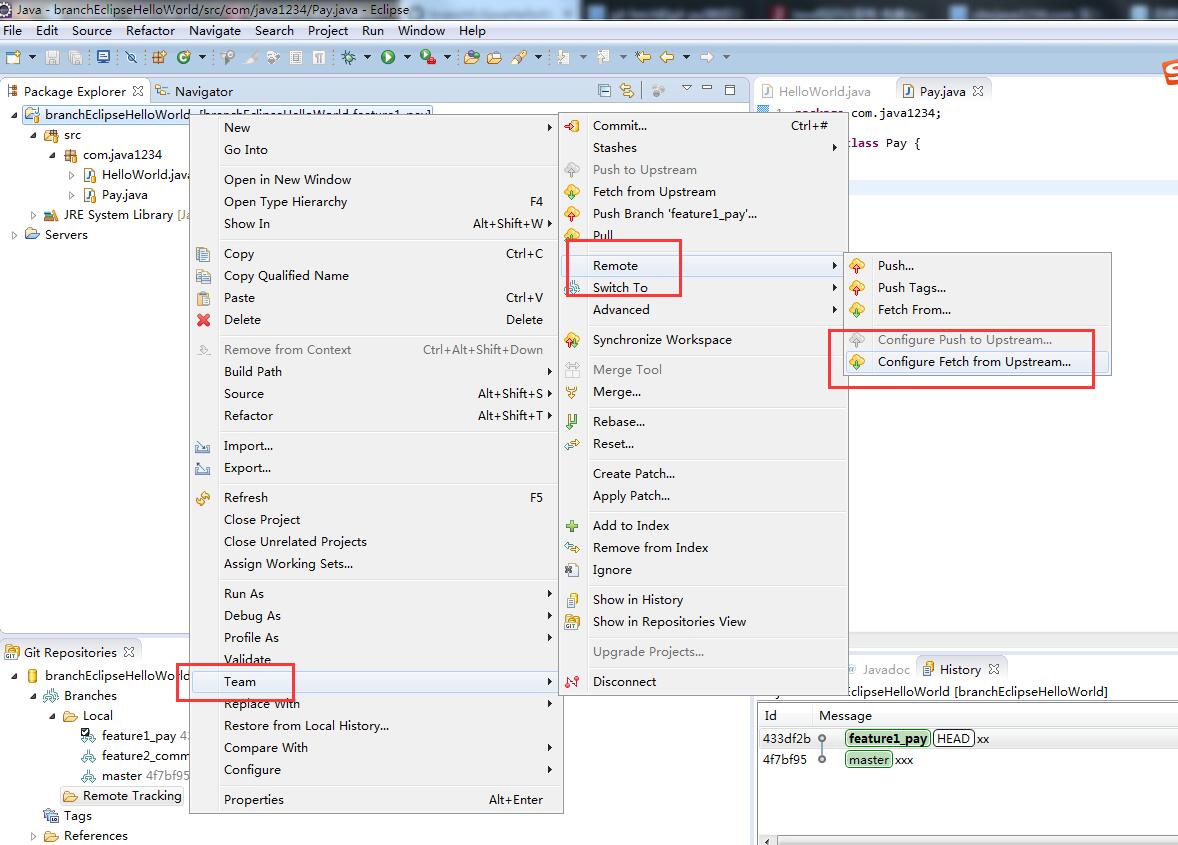Click the New wizard toolbar icon
Viewport: 1178px width, 845px height.
coord(14,57)
